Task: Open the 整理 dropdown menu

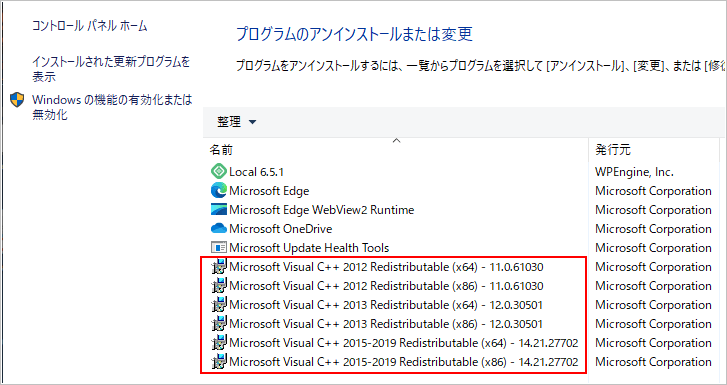Action: click(x=236, y=122)
